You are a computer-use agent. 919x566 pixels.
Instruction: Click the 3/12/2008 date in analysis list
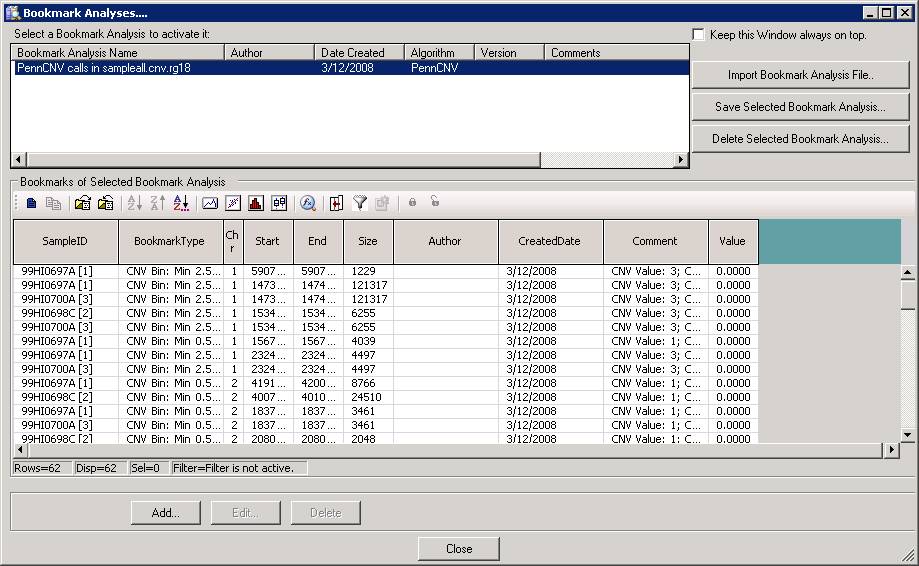pos(347,68)
